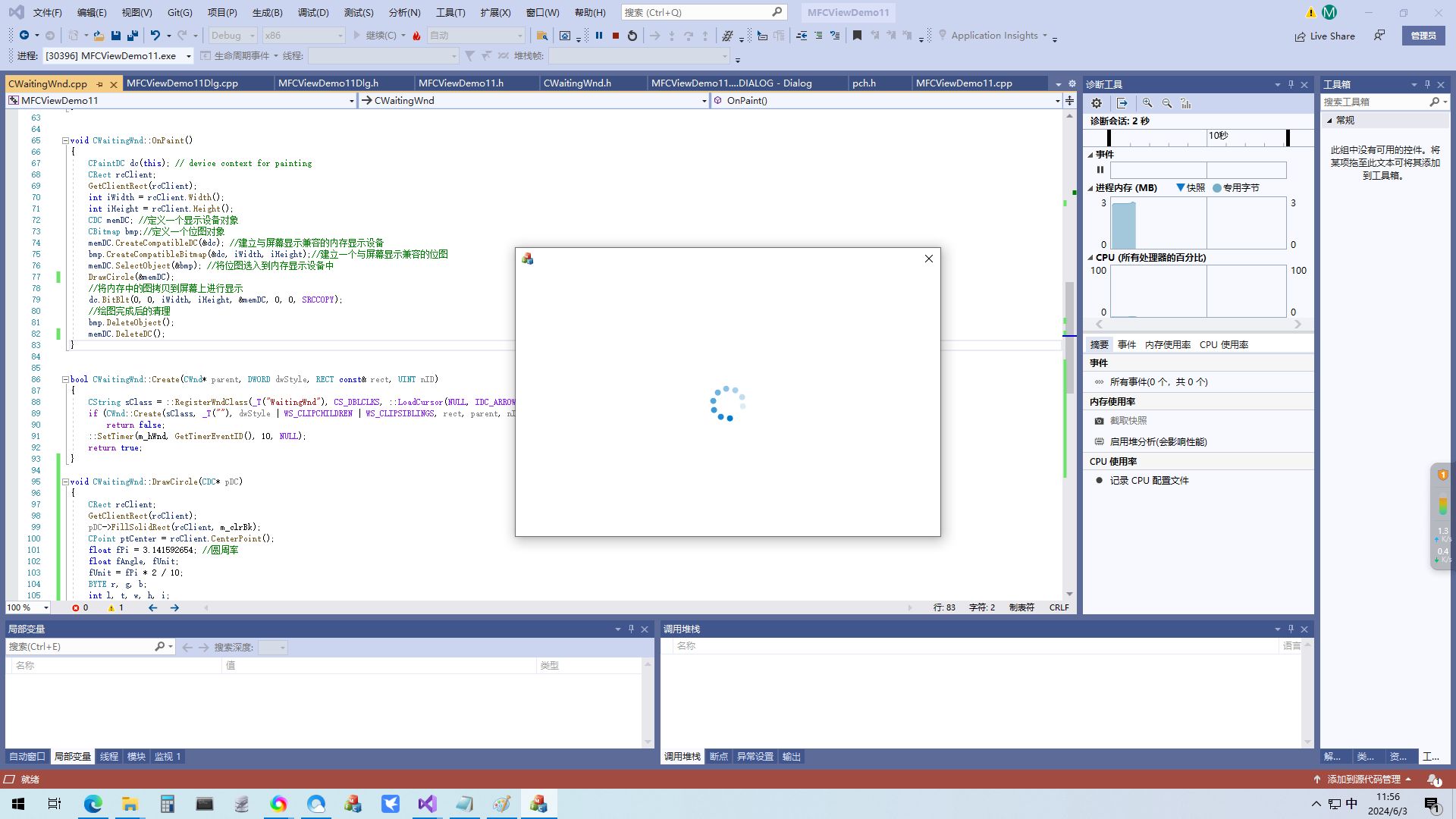Click the red Stop Debugging icon
Viewport: 1456px width, 819px height.
coord(616,36)
